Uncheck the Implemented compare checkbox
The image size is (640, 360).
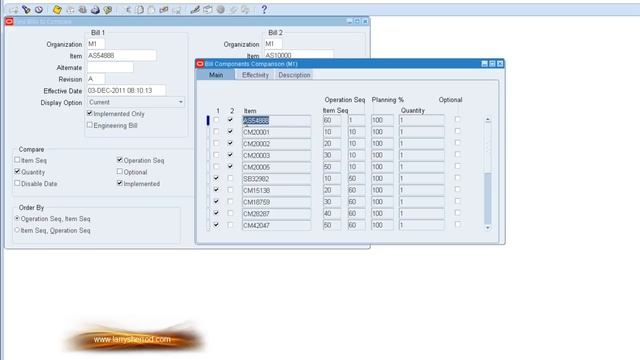pos(120,183)
